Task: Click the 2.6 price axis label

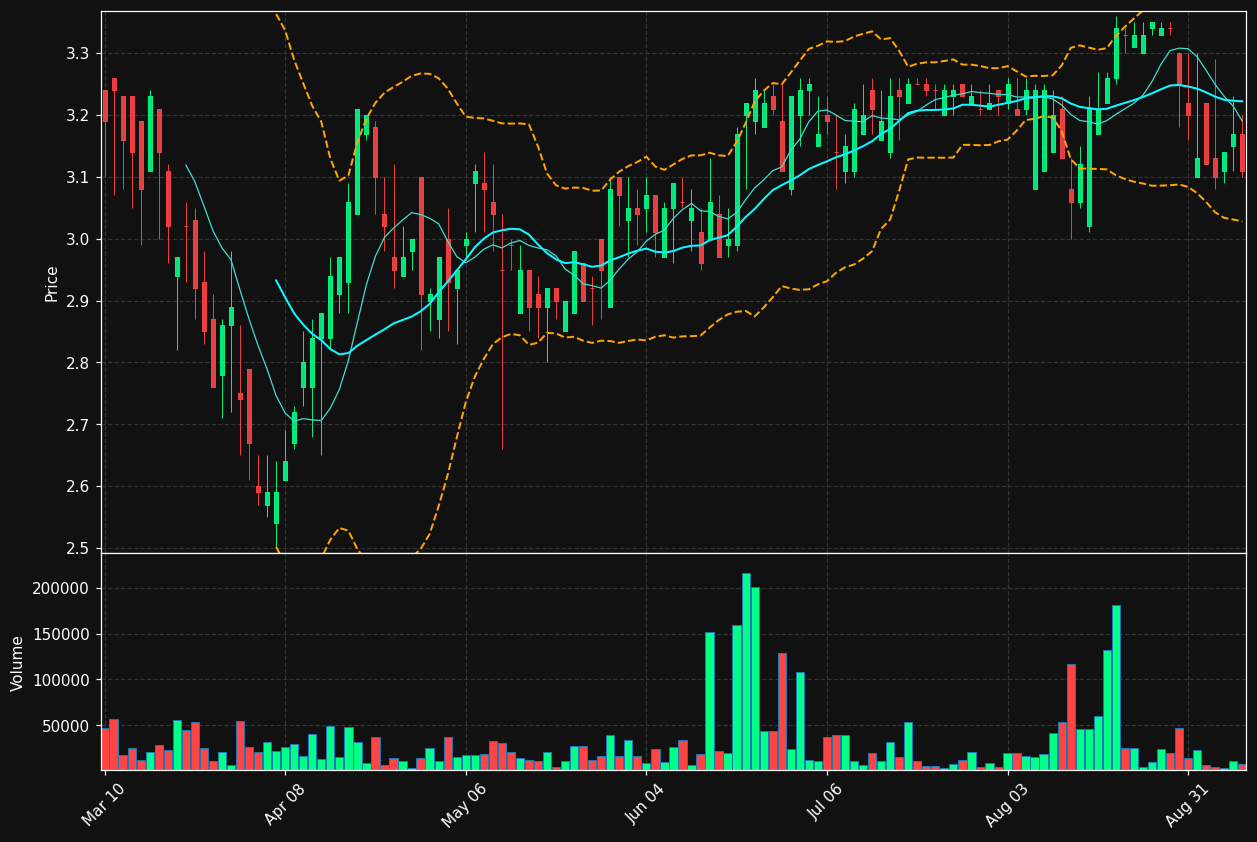Action: [78, 487]
